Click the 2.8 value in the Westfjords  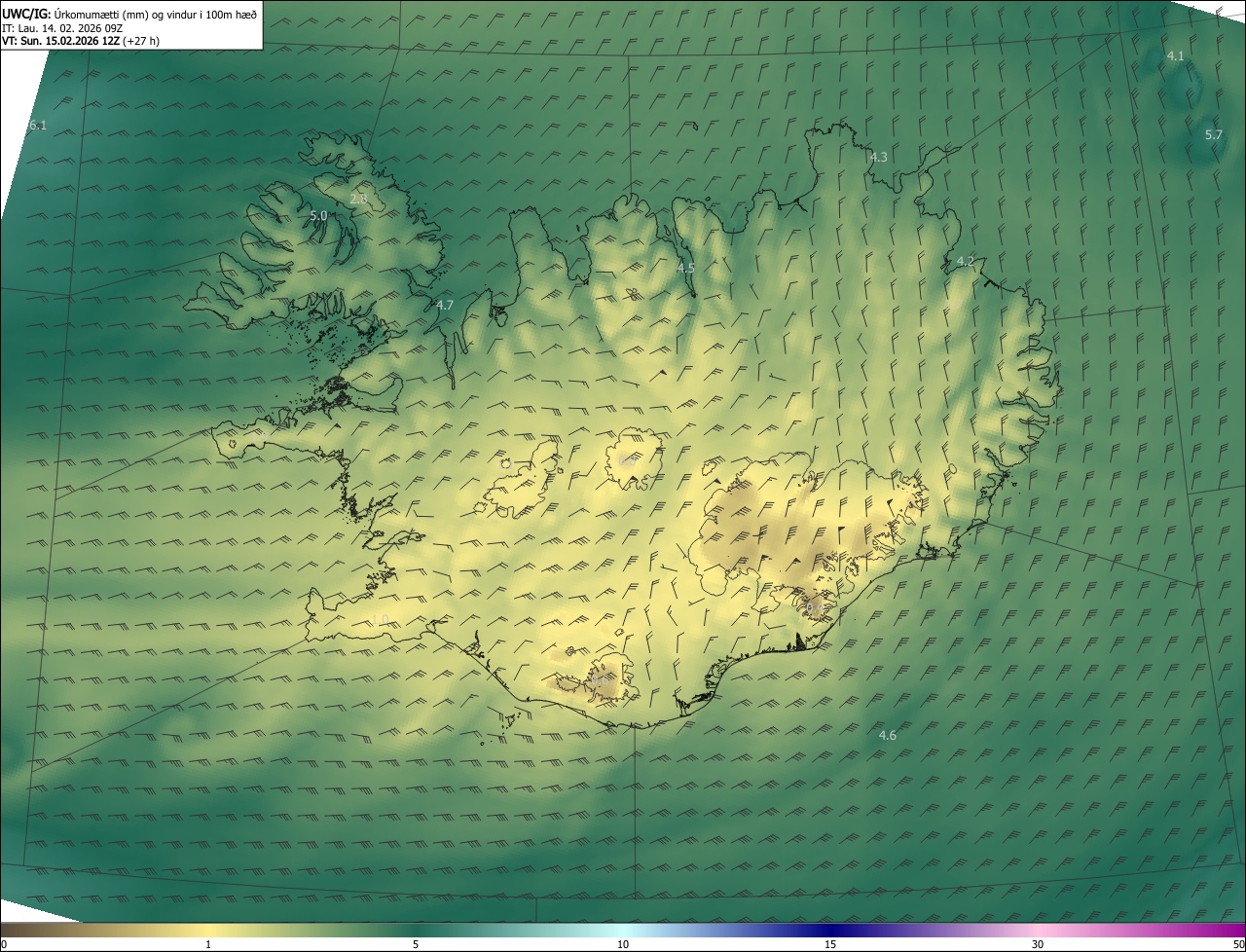click(358, 199)
